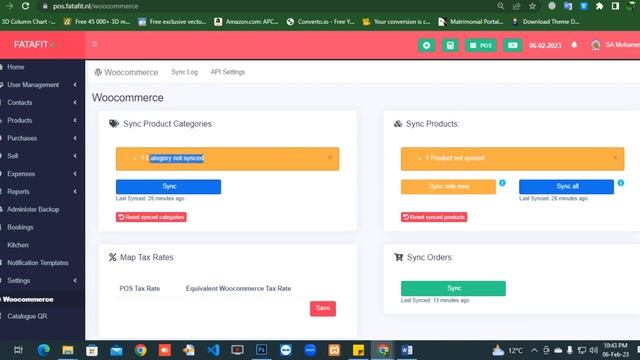Open Download Theme bookmark

tap(546, 22)
